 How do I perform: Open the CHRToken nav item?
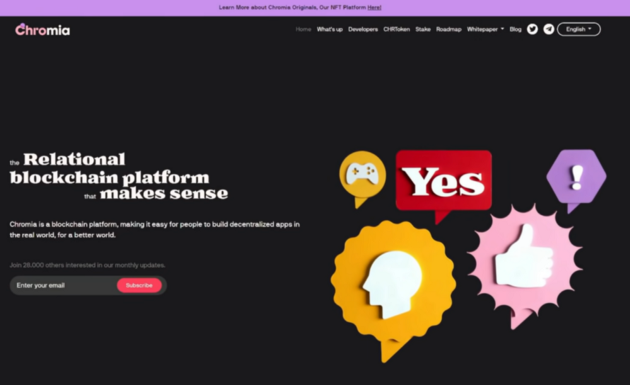coord(397,29)
